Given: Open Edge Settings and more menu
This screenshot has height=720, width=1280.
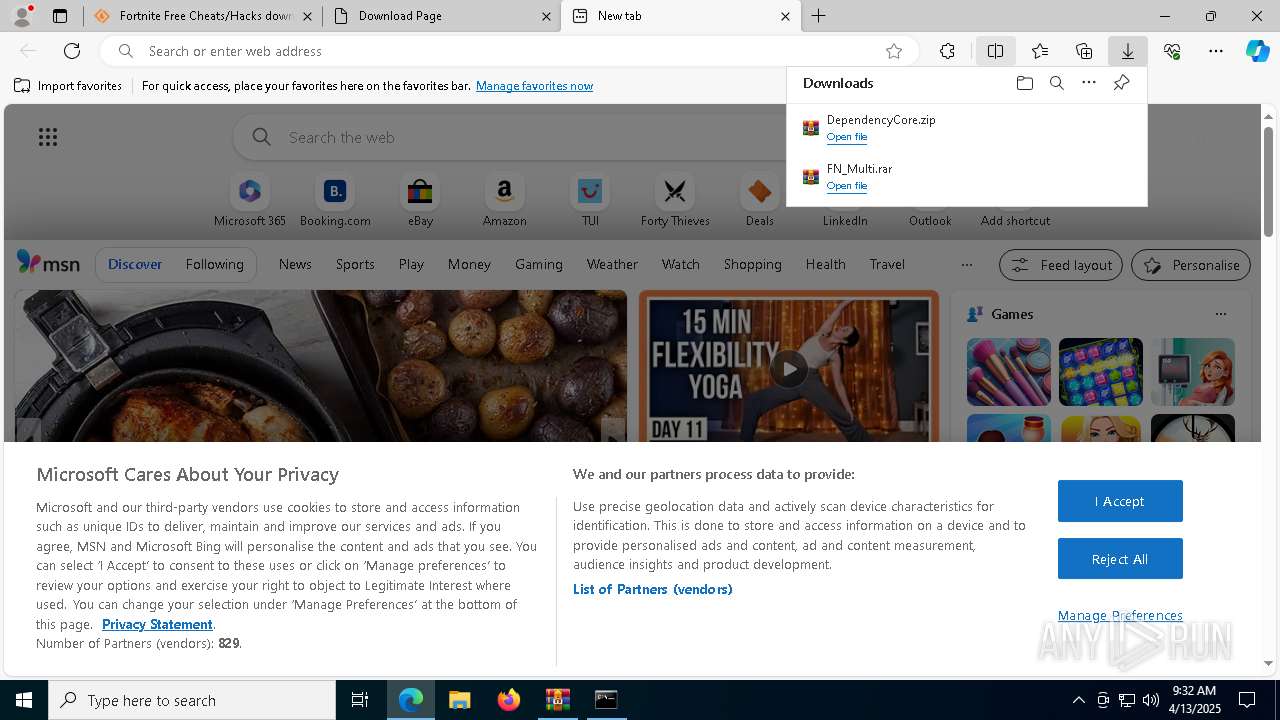Looking at the screenshot, I should point(1216,51).
